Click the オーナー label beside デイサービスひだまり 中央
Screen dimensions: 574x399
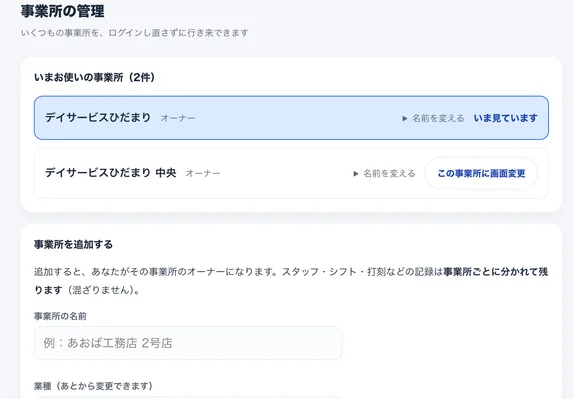click(x=203, y=174)
